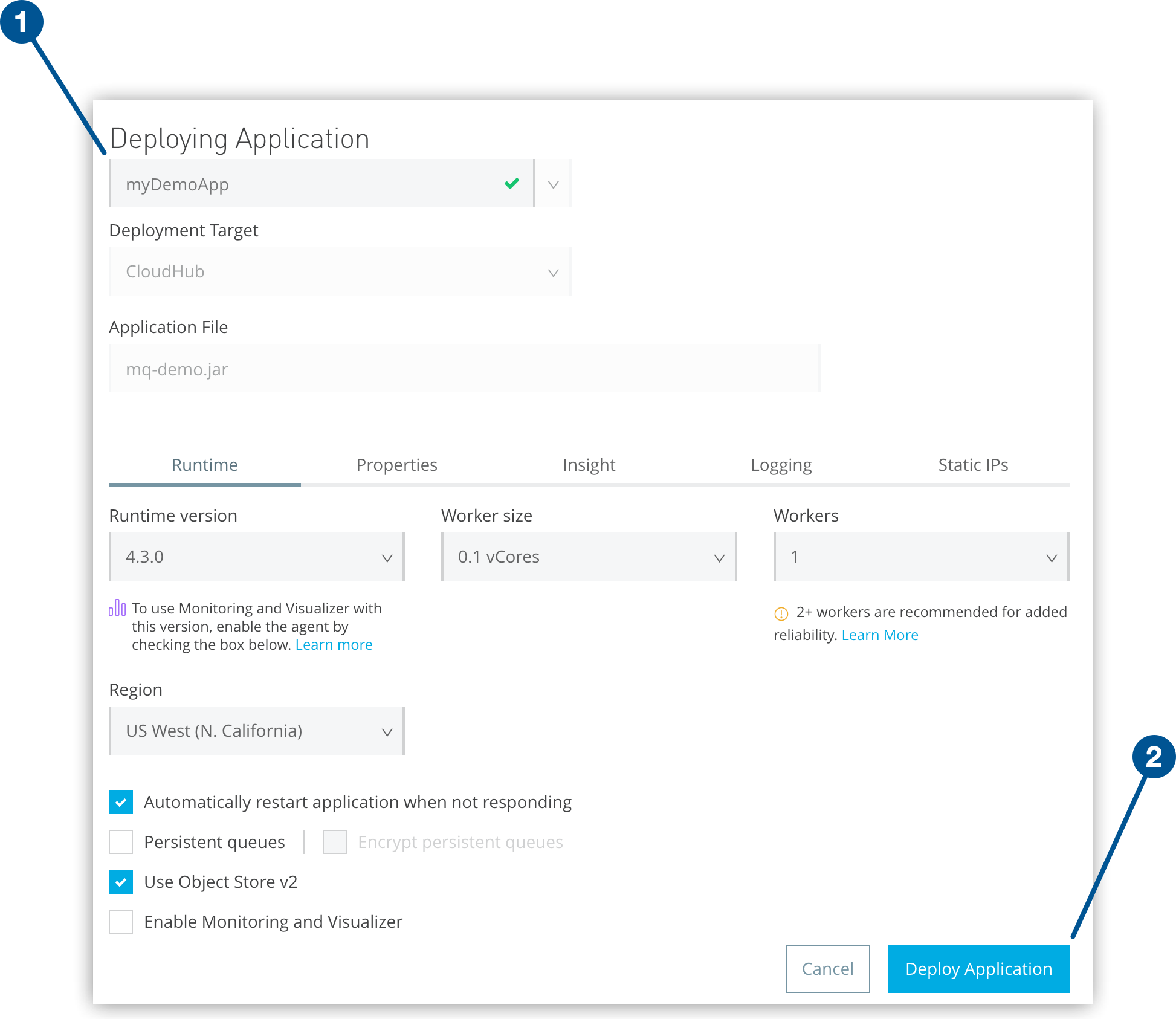Open the myDemoApp application name dropdown
Image resolution: width=1176 pixels, height=1019 pixels.
[x=552, y=183]
